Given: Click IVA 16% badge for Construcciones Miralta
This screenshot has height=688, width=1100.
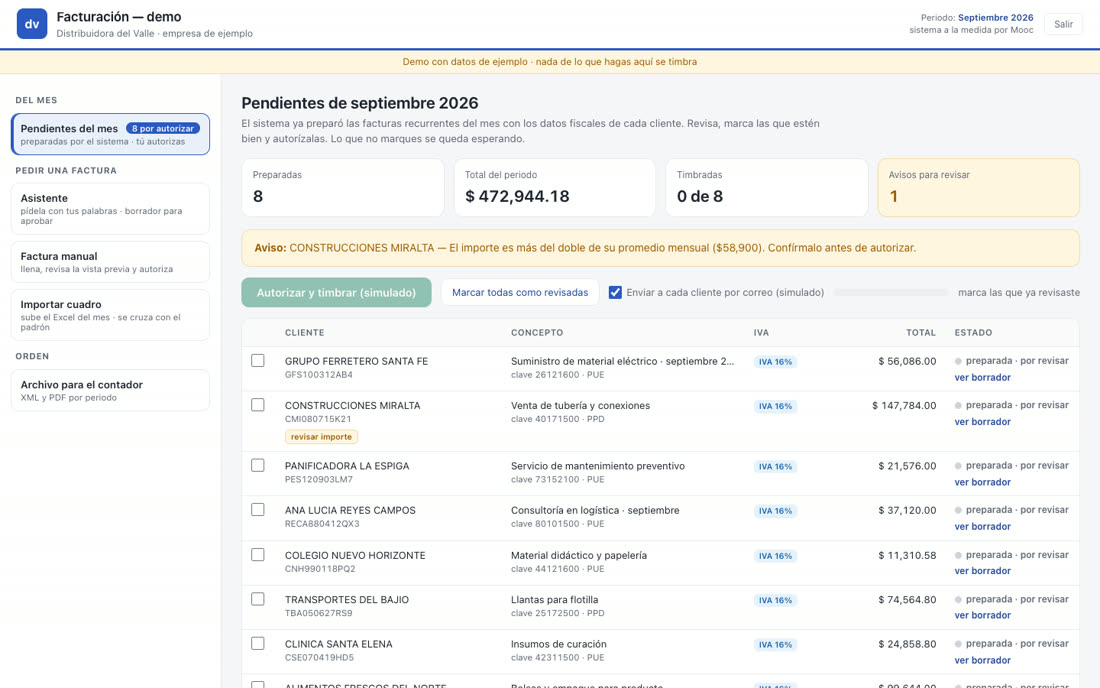Looking at the screenshot, I should click(x=774, y=406).
